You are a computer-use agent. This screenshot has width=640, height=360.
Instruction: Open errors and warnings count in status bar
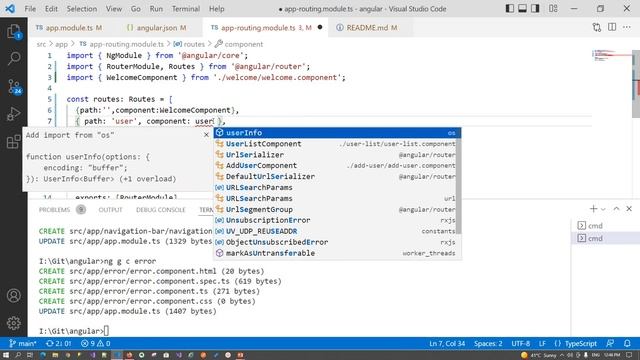[x=96, y=343]
